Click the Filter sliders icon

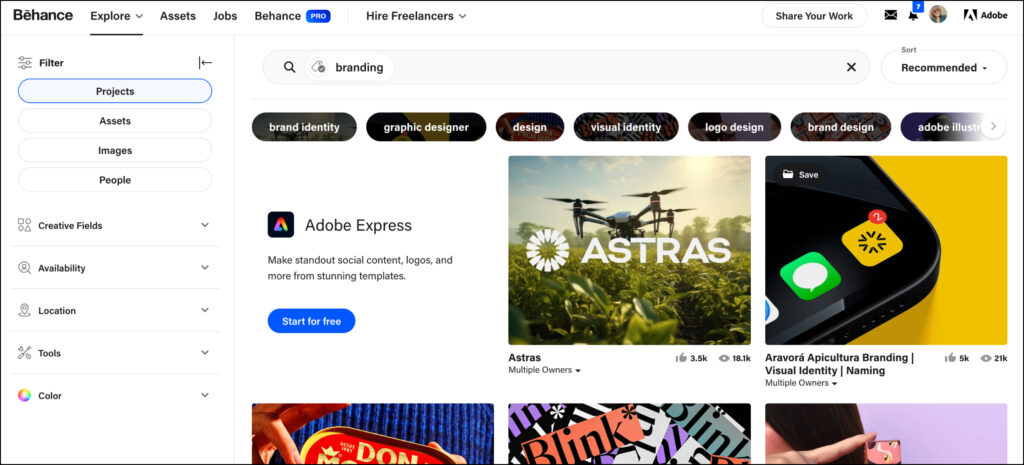25,63
